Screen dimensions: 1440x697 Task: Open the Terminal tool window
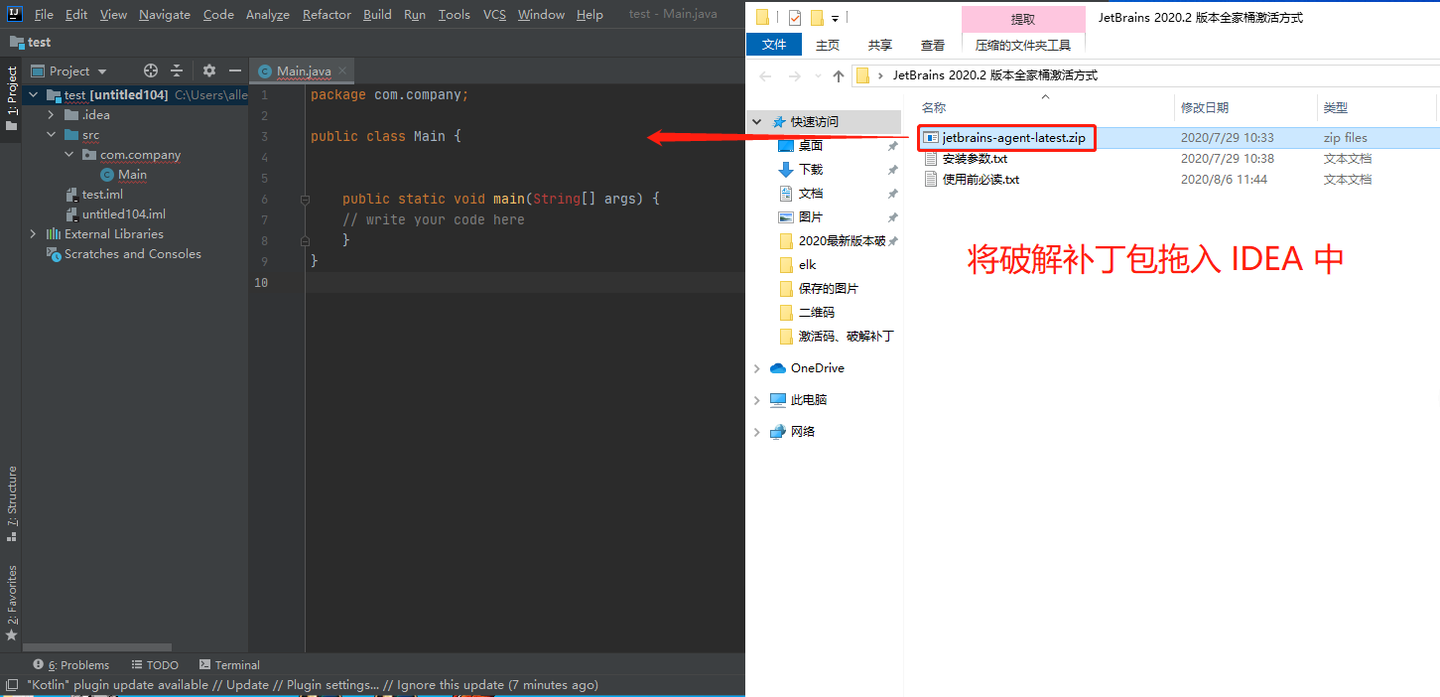point(229,665)
